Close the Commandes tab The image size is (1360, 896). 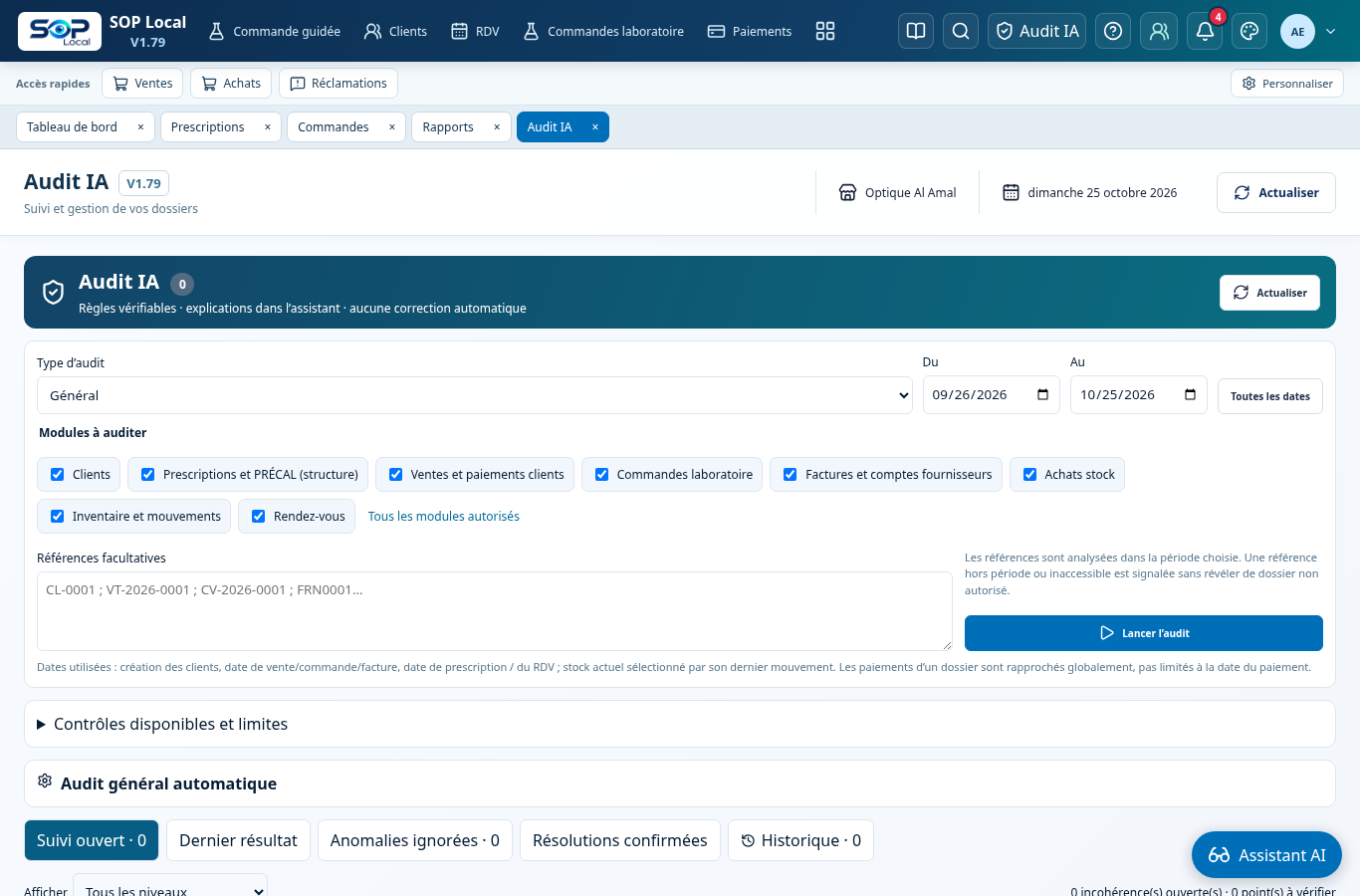pos(391,127)
